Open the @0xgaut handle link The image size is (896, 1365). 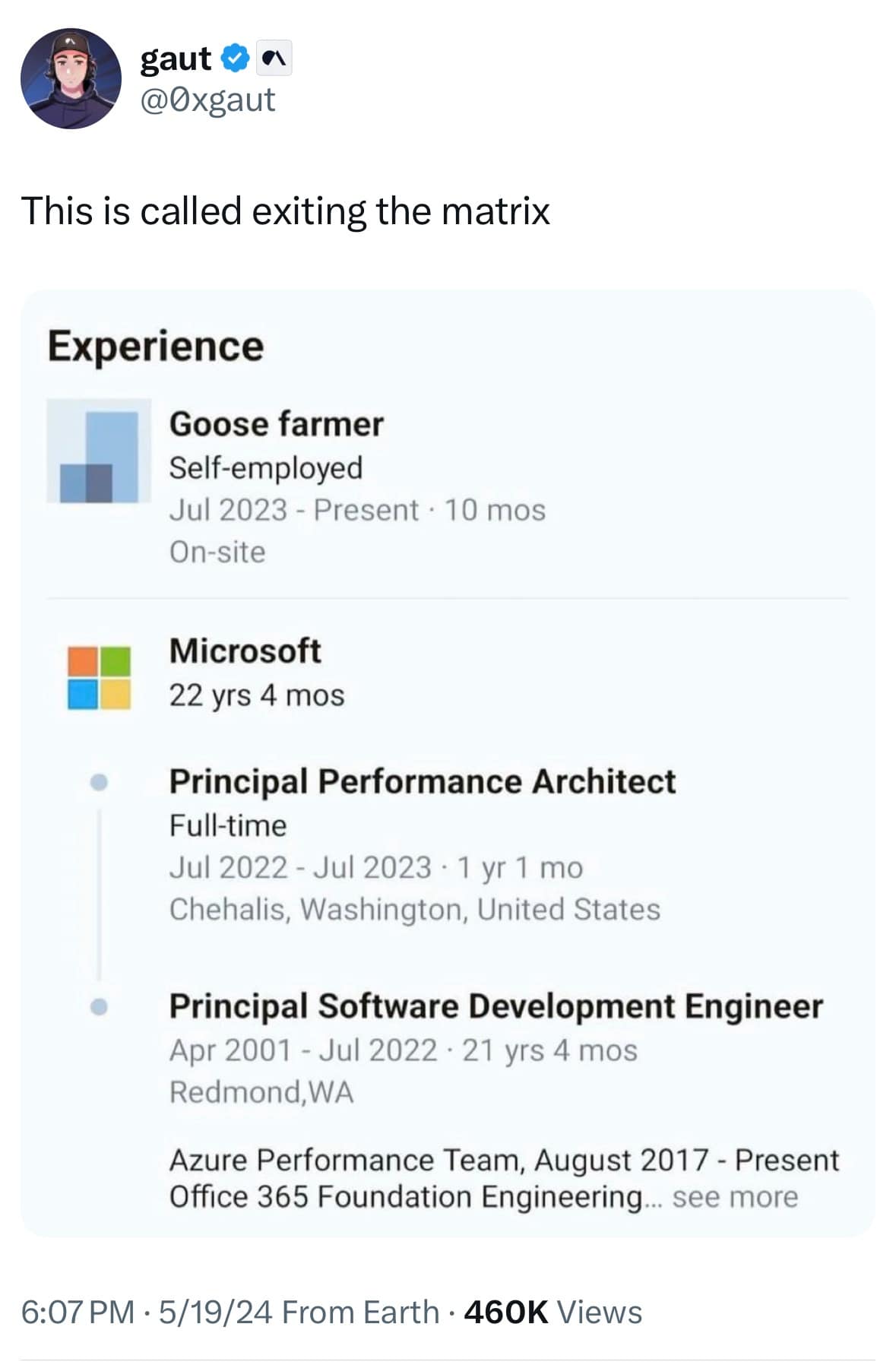(207, 100)
